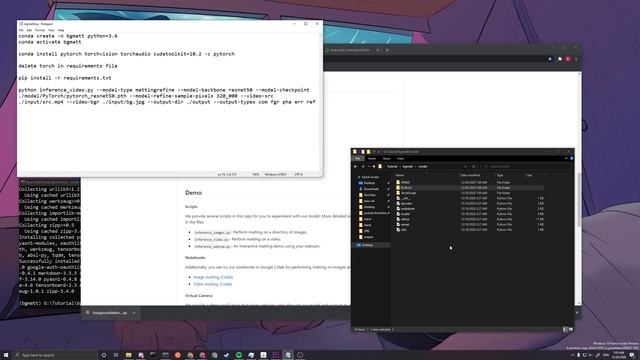Image resolution: width=640 pixels, height=360 pixels.
Task: Select the utils Python file
Action: 403,230
